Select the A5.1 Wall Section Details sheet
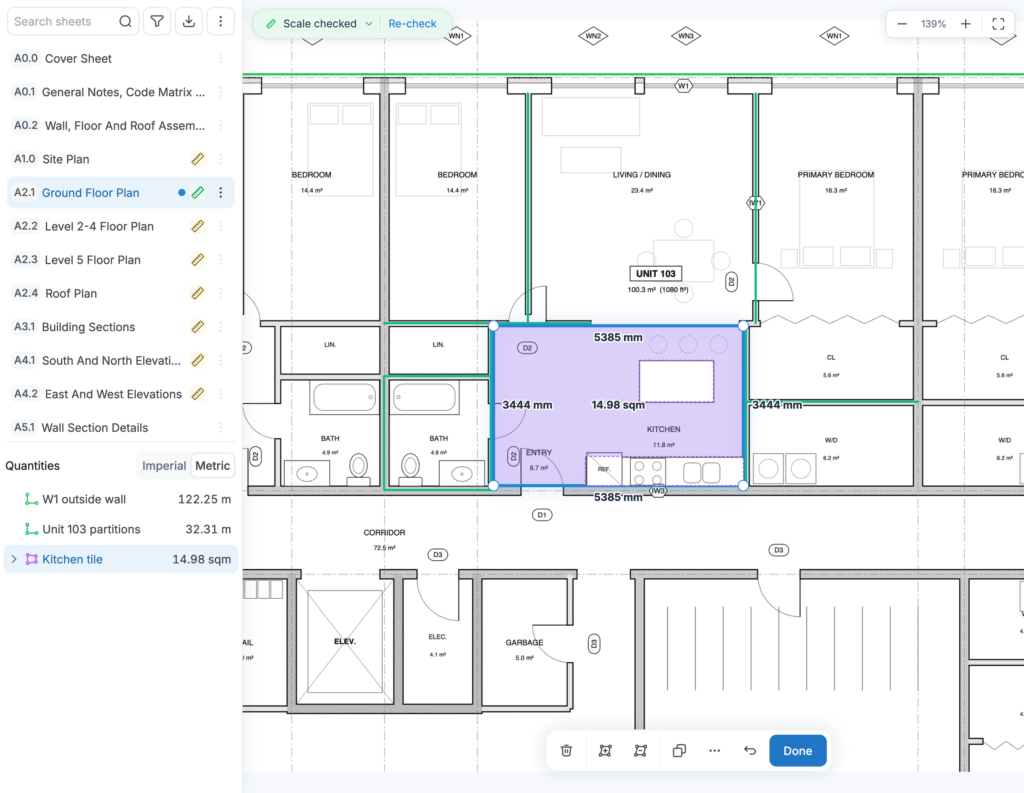Image resolution: width=1024 pixels, height=793 pixels. click(121, 427)
